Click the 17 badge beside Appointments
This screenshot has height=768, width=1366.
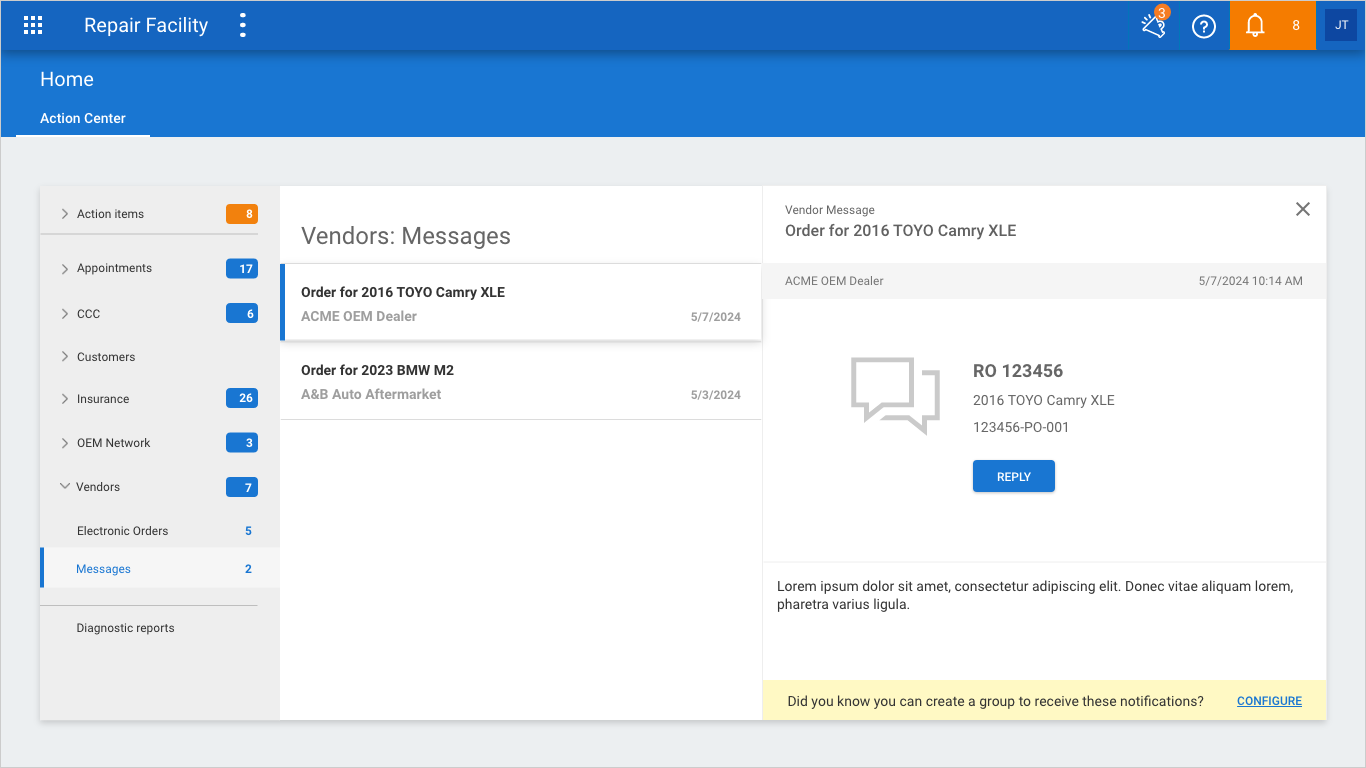tap(242, 268)
